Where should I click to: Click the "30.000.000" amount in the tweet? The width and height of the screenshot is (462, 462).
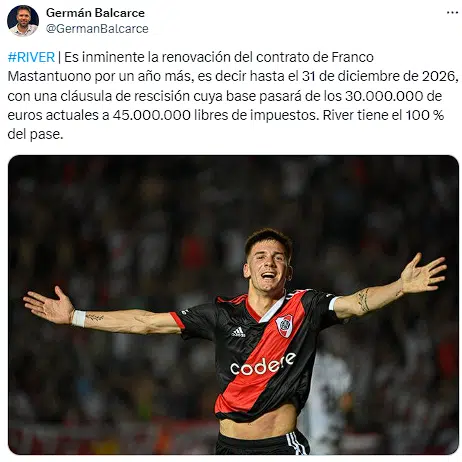coord(384,96)
